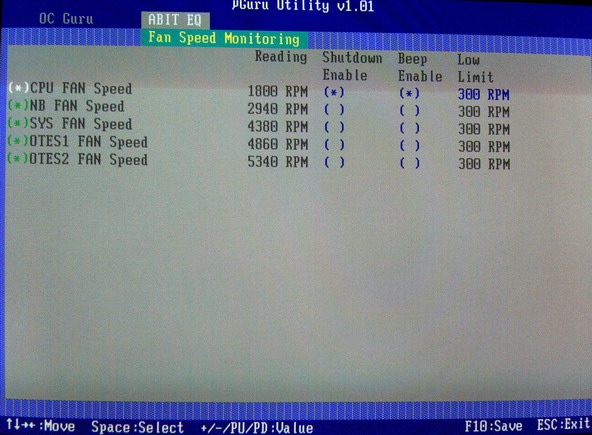Toggle CPU FAN Speed monitoring checkbox
592x435 pixels.
[18, 88]
